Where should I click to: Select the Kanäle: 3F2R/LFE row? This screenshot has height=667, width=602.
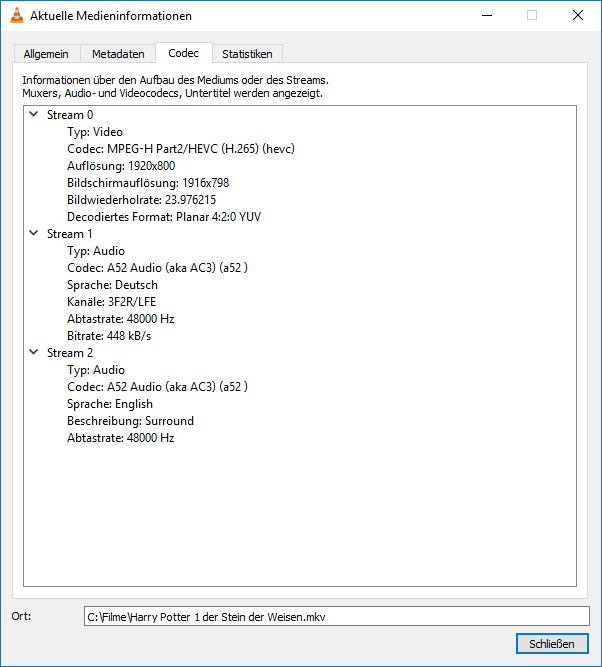(112, 302)
